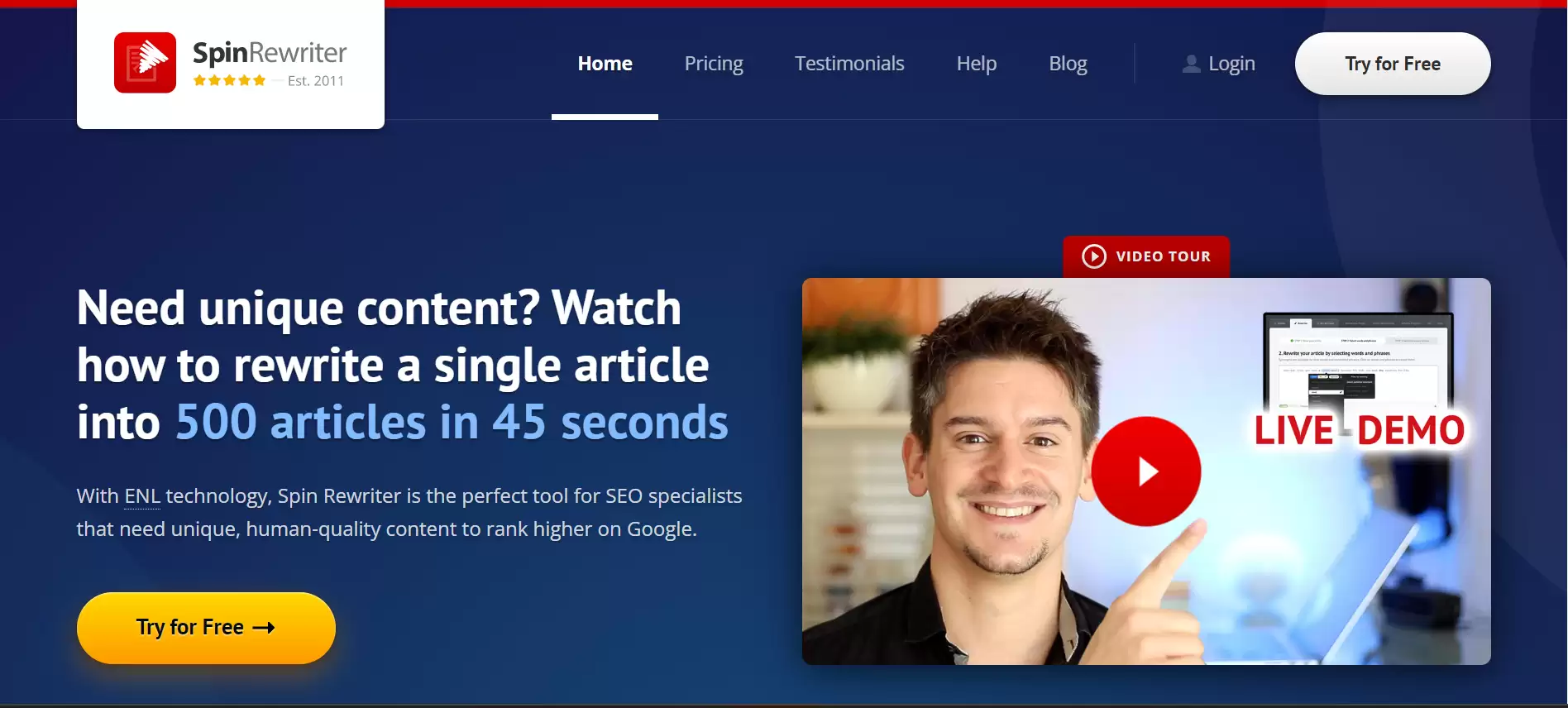Click the arrow icon on yellow button

pyautogui.click(x=264, y=628)
